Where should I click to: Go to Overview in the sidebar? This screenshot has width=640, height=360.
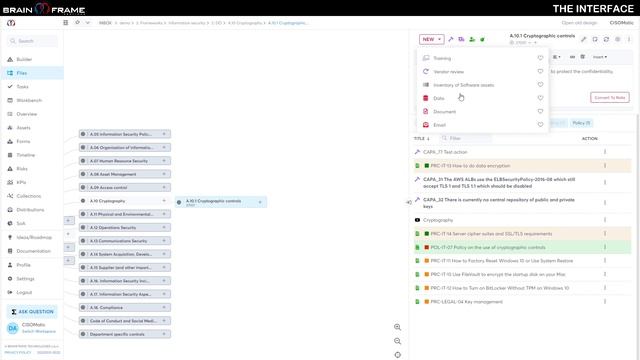click(27, 114)
